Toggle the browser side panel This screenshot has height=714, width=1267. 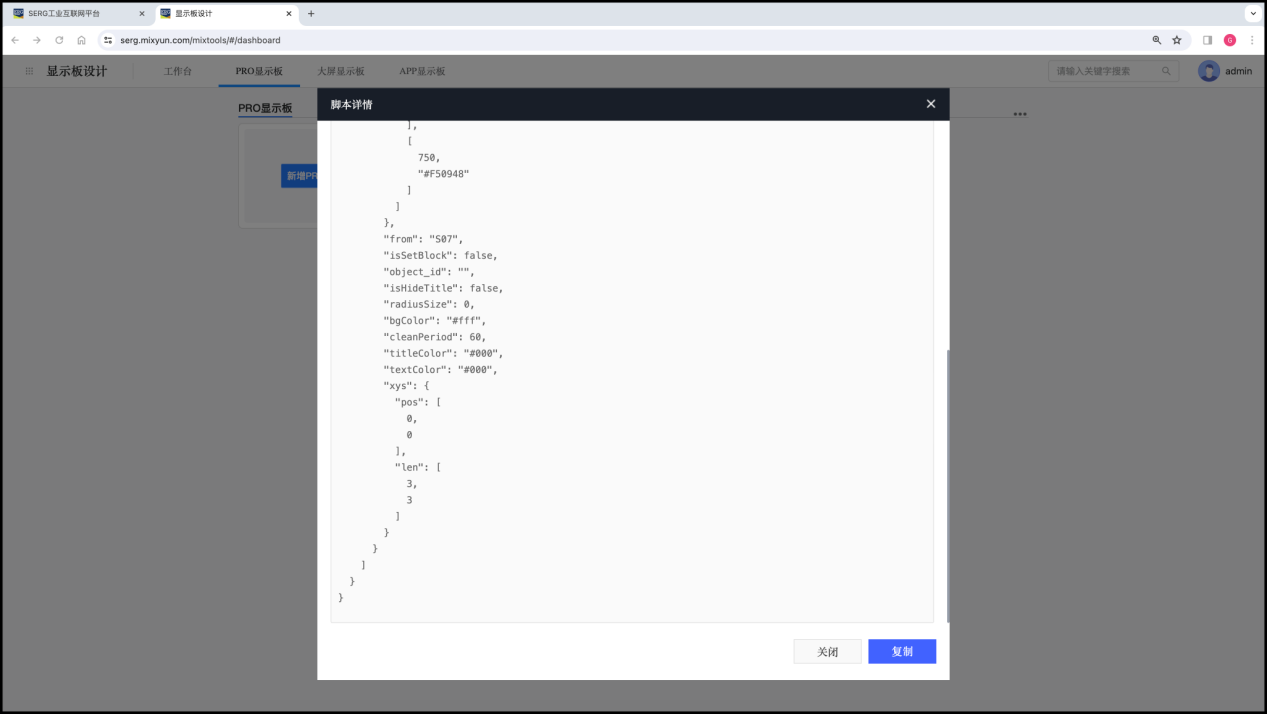point(1207,40)
